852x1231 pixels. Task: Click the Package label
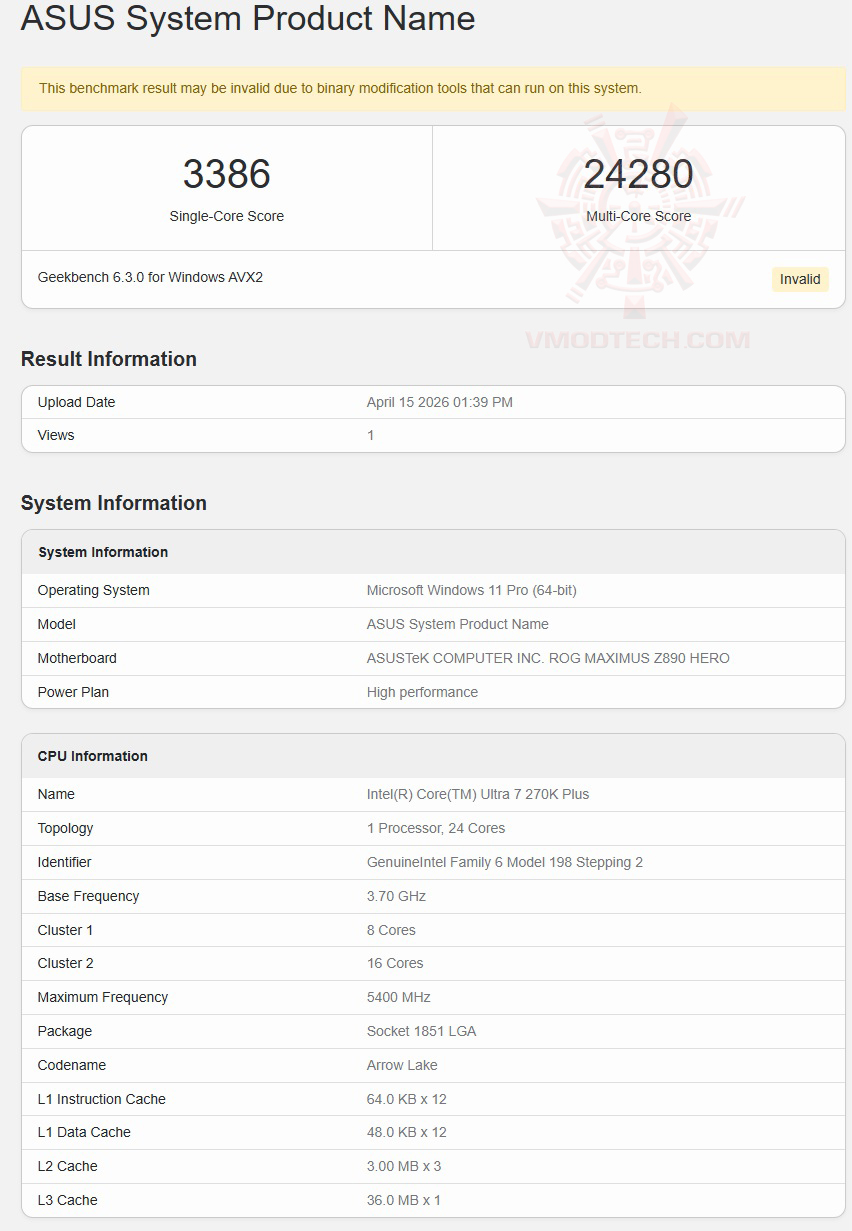pyautogui.click(x=65, y=1031)
